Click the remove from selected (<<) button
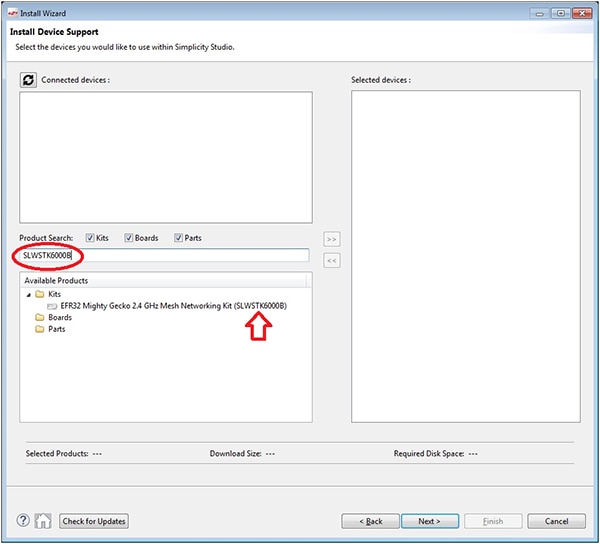 332,261
